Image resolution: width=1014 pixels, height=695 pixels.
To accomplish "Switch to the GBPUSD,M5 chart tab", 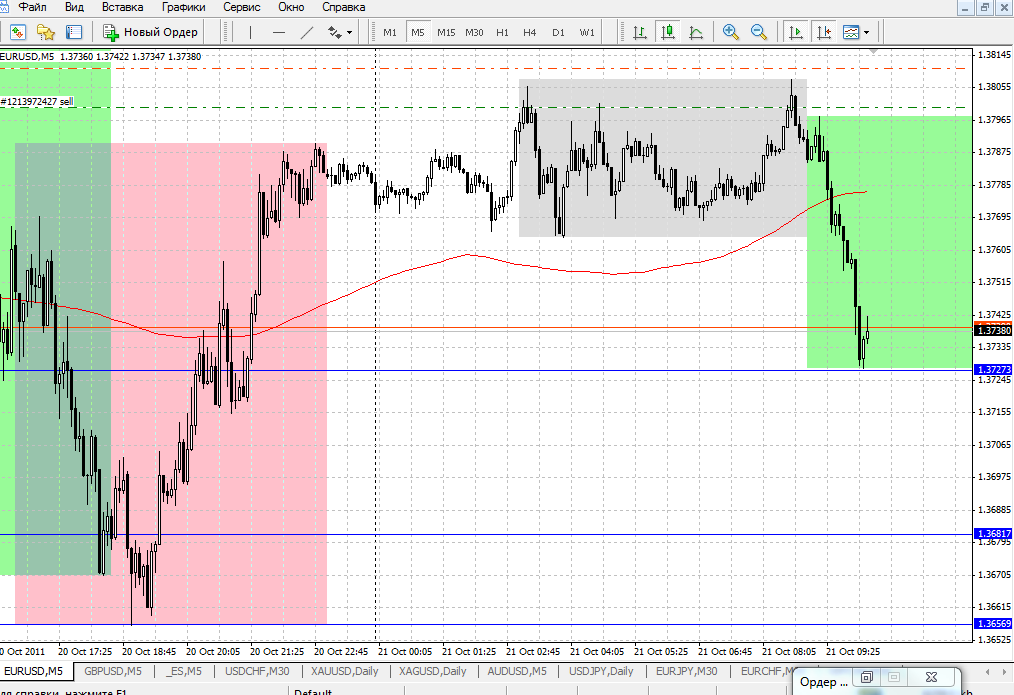I will pos(113,671).
